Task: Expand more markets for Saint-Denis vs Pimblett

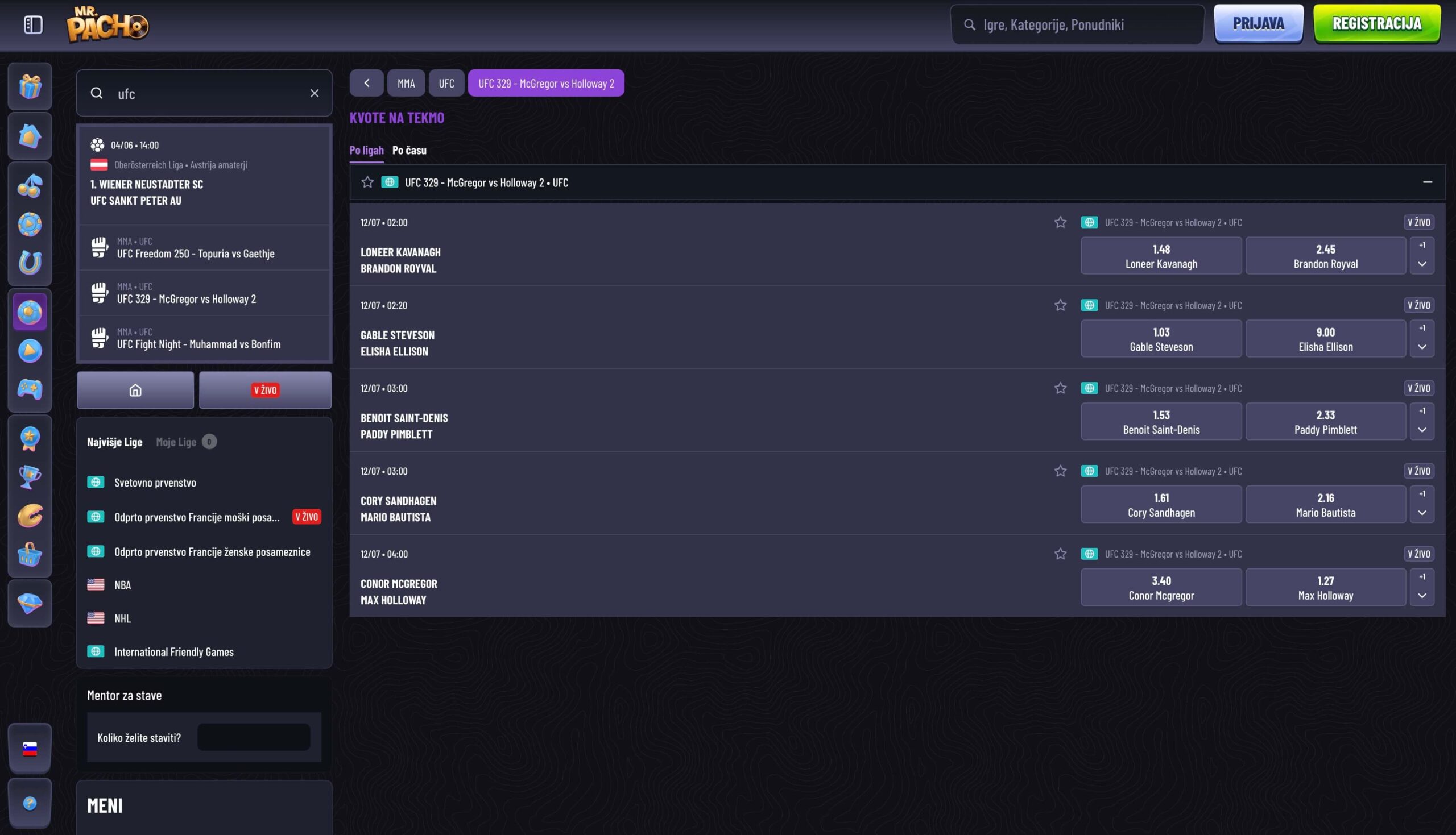Action: point(1422,421)
